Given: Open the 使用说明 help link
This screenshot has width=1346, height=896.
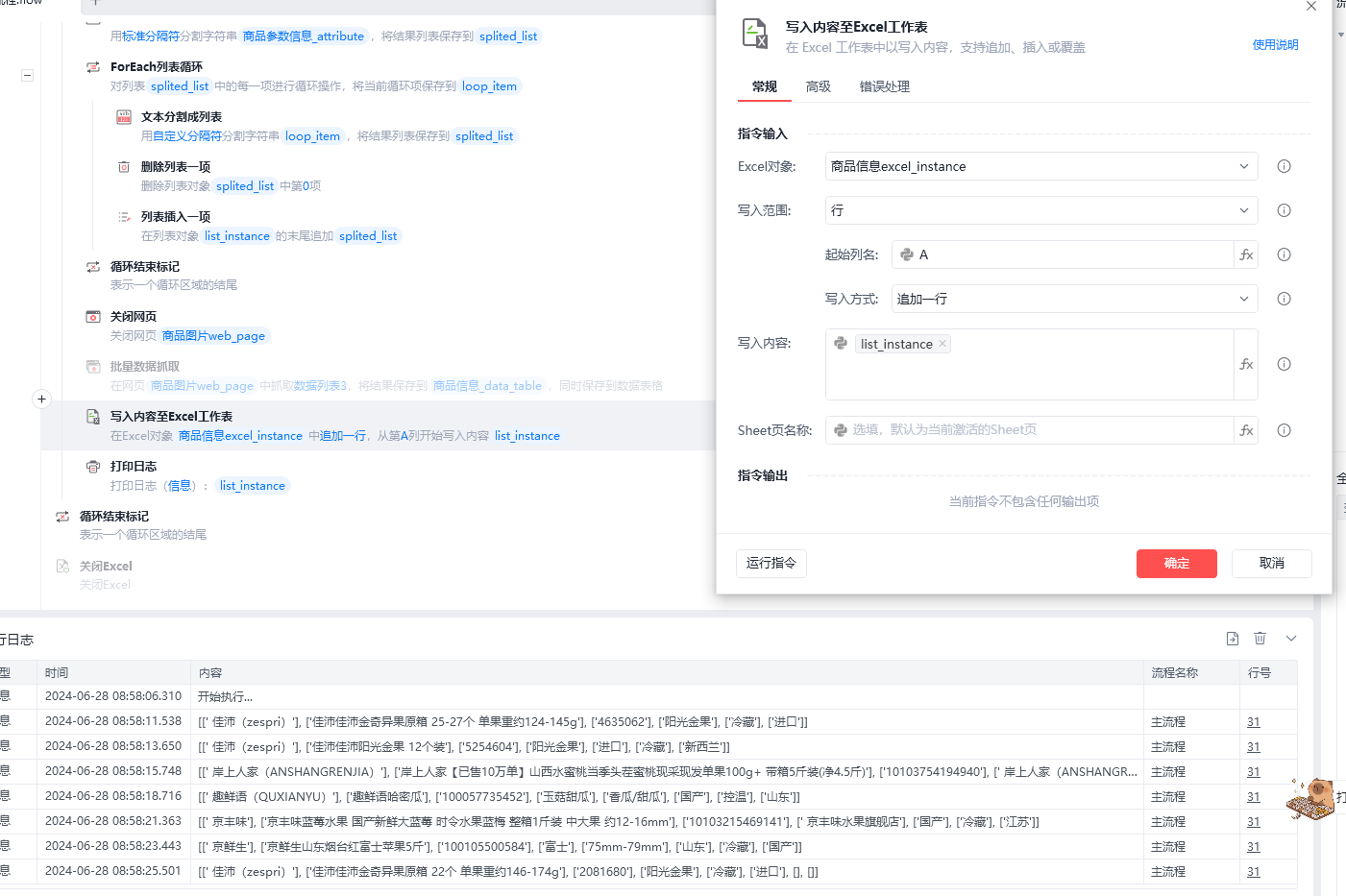Looking at the screenshot, I should [x=1276, y=45].
